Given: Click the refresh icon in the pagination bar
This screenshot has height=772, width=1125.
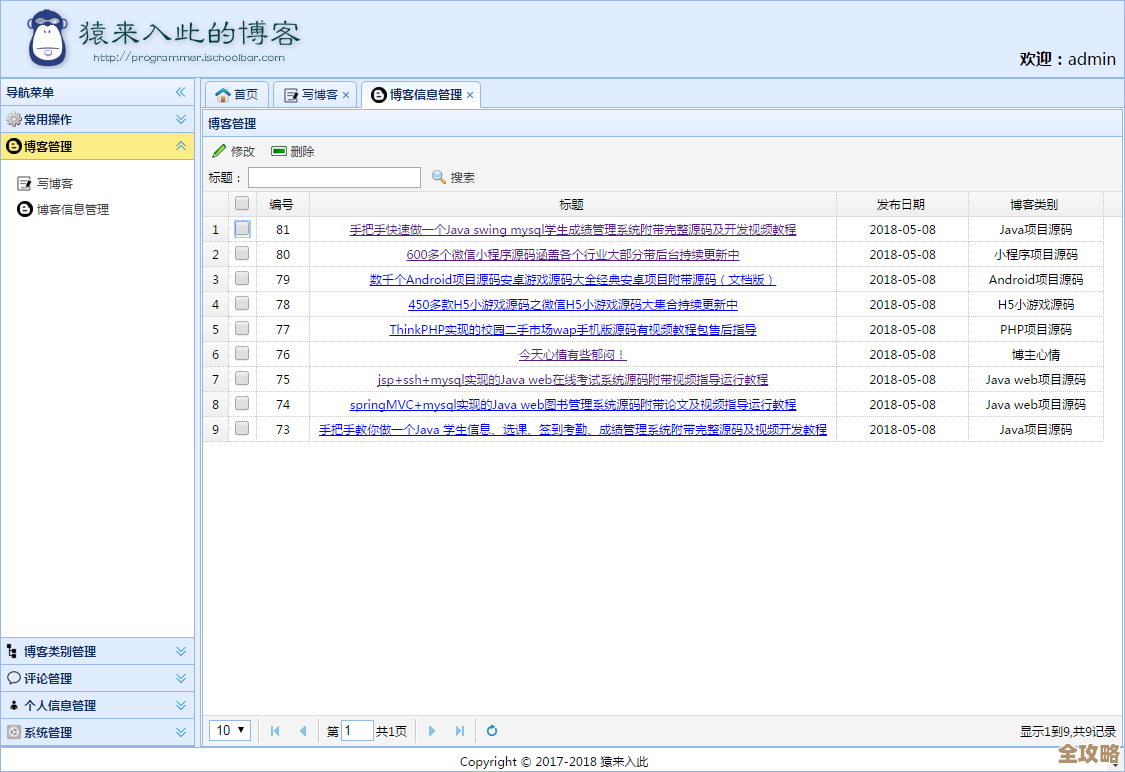Looking at the screenshot, I should click(491, 731).
